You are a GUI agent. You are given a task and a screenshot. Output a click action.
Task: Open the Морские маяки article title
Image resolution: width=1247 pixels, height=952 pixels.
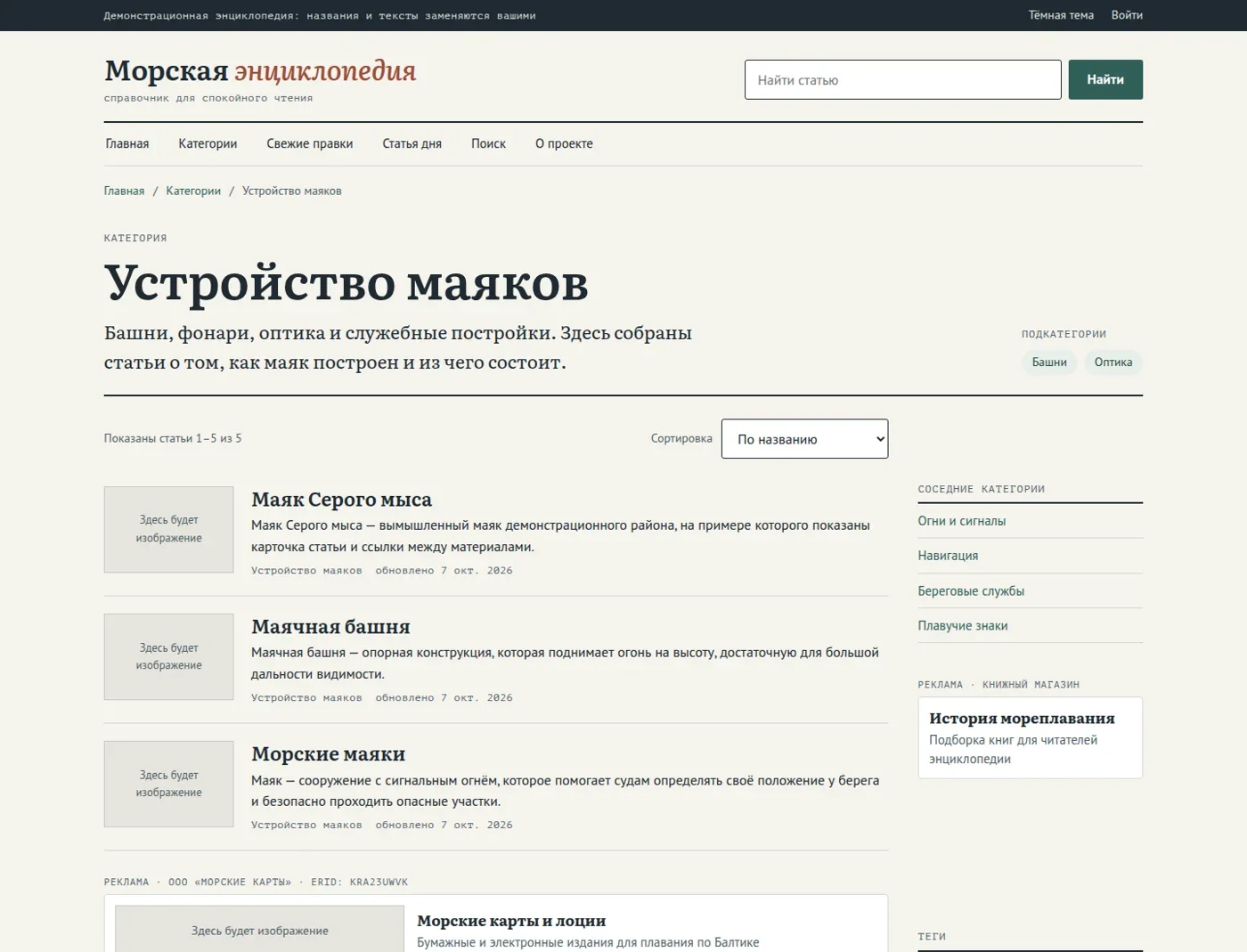[x=328, y=754]
